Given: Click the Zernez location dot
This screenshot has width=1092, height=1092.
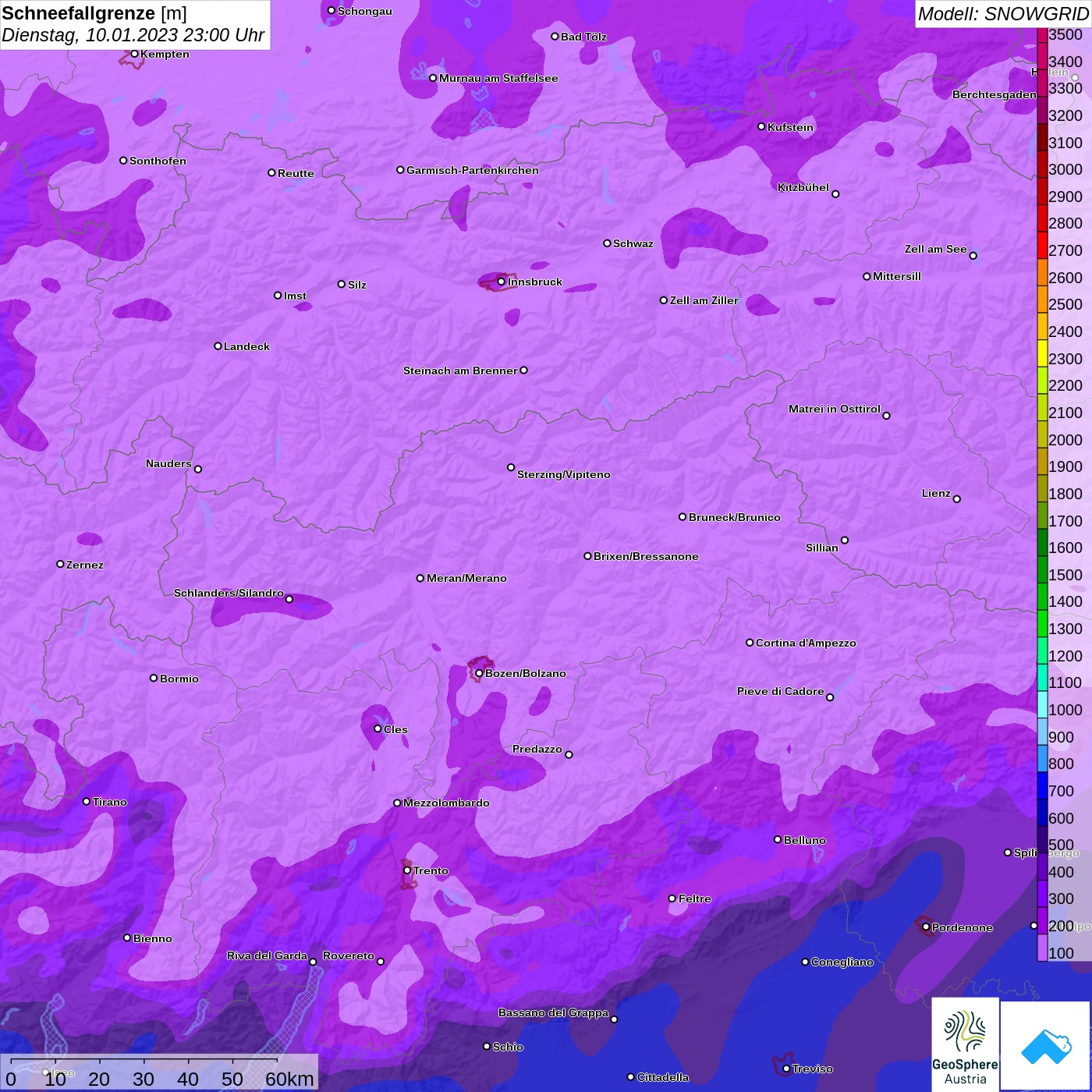Looking at the screenshot, I should click(60, 564).
